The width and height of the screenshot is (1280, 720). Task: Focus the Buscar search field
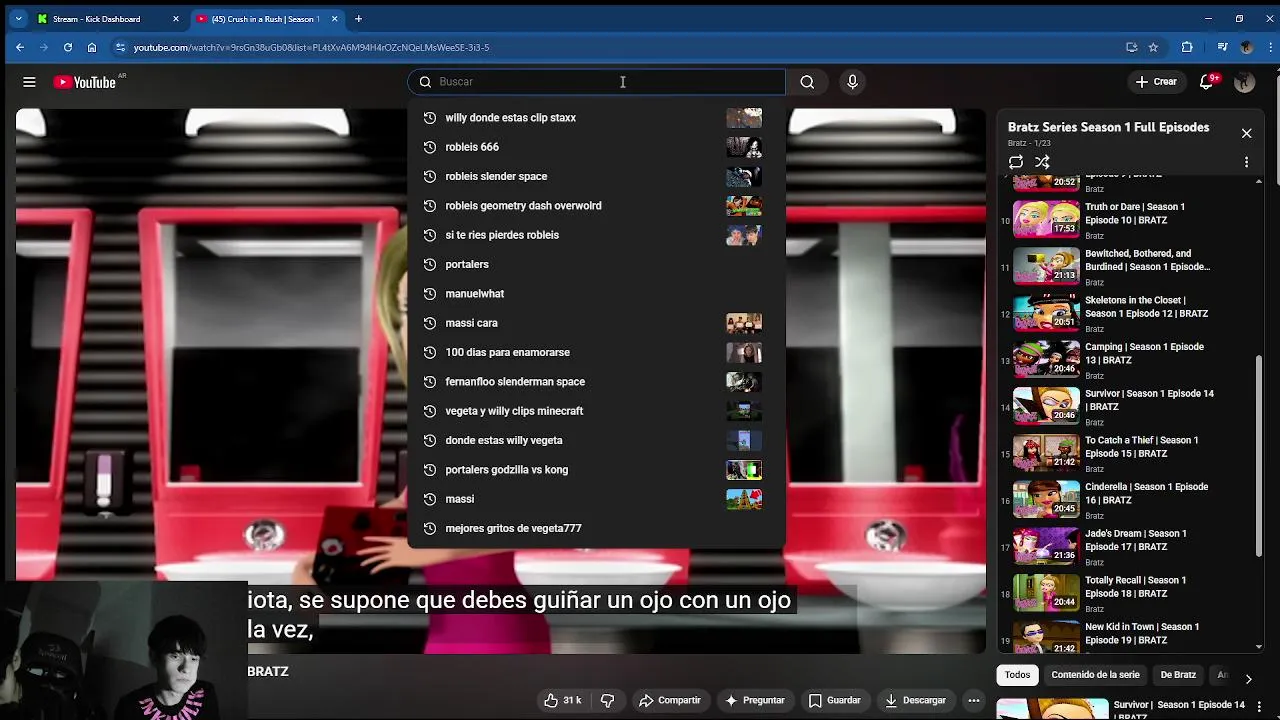pos(596,82)
